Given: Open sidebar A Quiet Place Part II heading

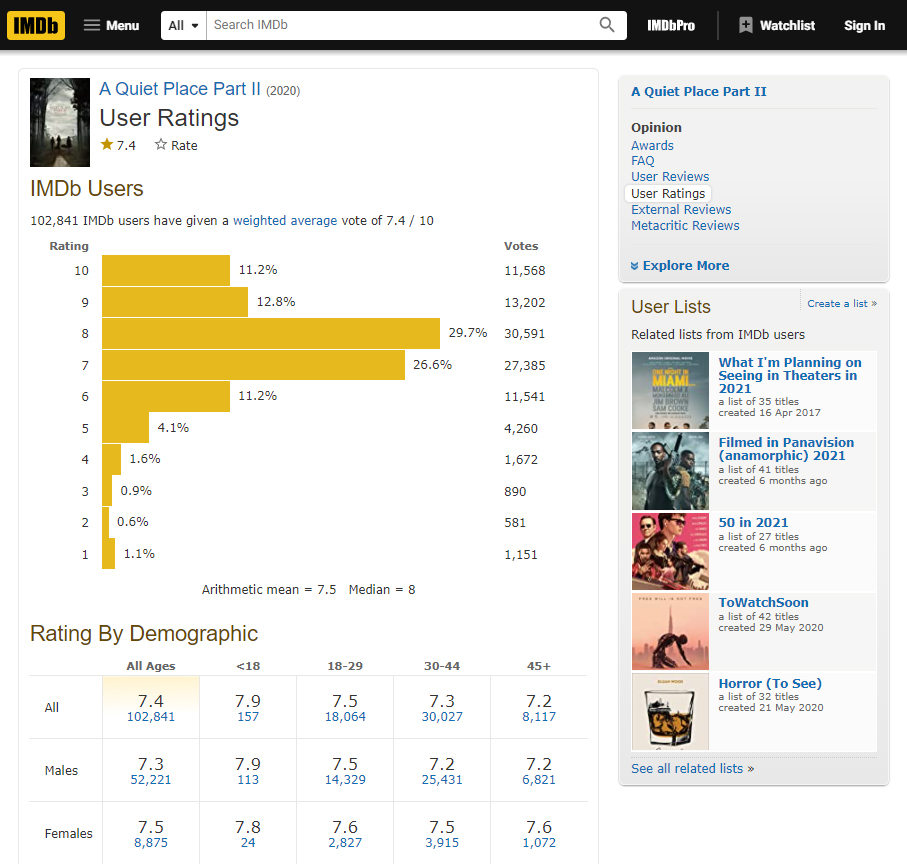Looking at the screenshot, I should point(699,91).
